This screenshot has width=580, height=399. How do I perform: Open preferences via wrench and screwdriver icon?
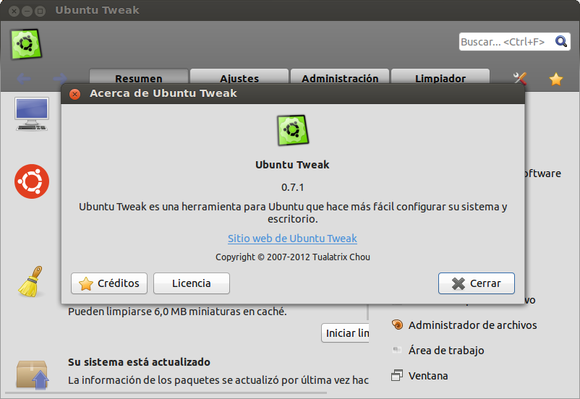point(520,78)
